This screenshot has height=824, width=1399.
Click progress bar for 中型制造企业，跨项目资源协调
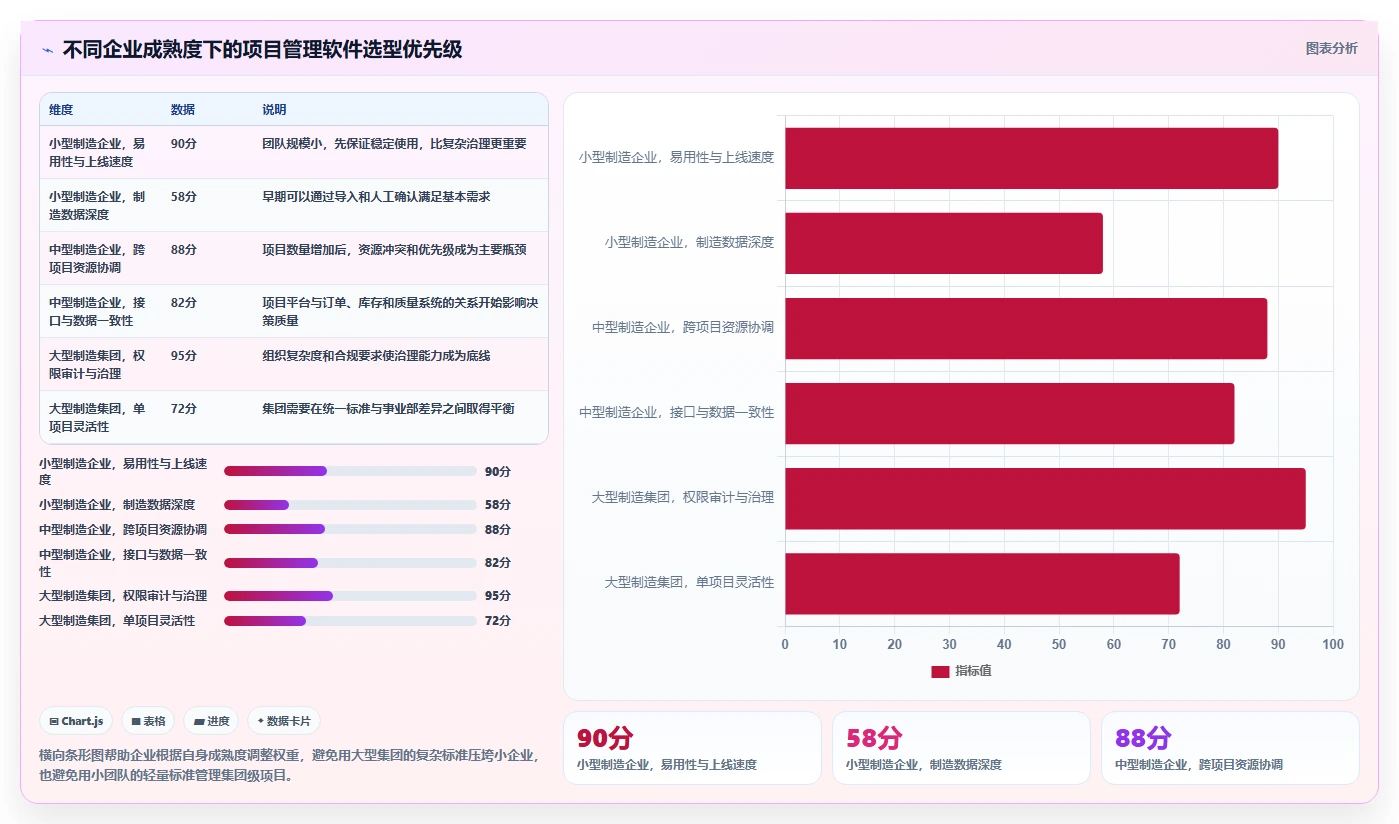click(x=350, y=529)
